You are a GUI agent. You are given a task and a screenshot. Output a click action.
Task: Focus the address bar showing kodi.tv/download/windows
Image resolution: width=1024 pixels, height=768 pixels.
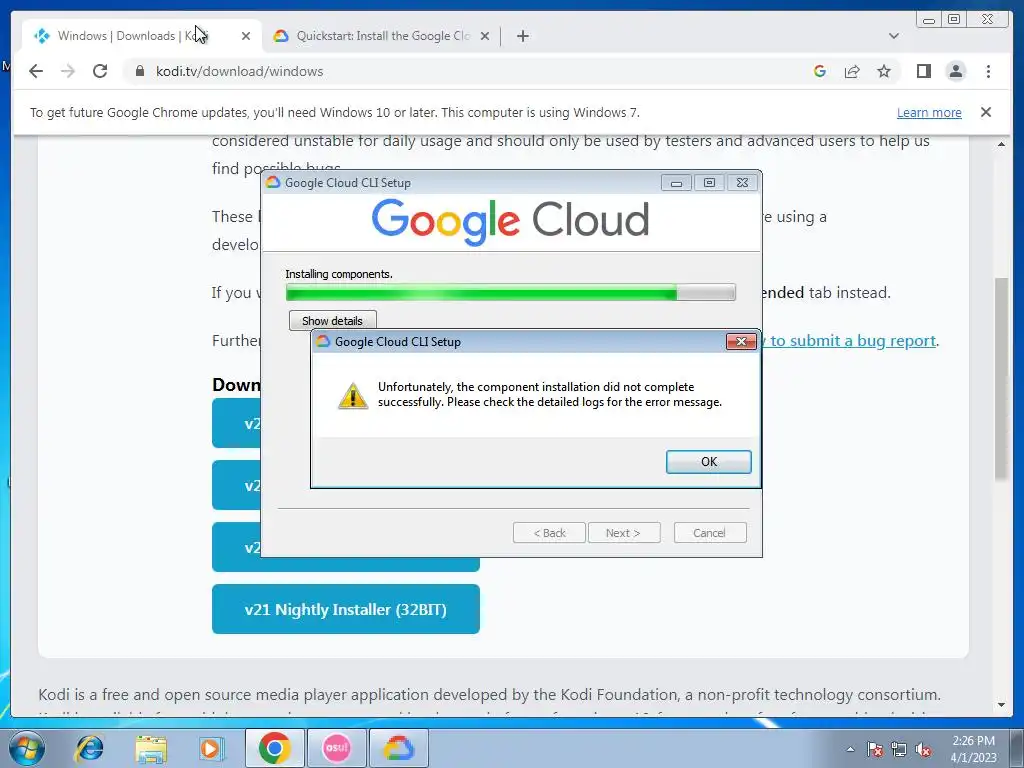pyautogui.click(x=470, y=71)
